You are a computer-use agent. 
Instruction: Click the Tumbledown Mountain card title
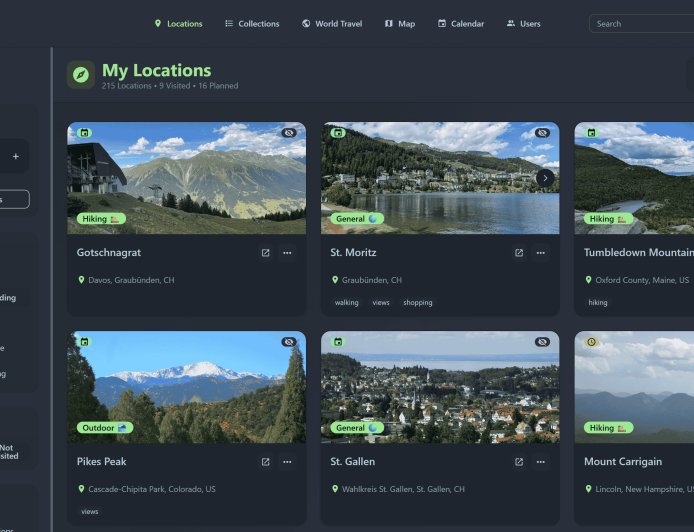(x=639, y=253)
